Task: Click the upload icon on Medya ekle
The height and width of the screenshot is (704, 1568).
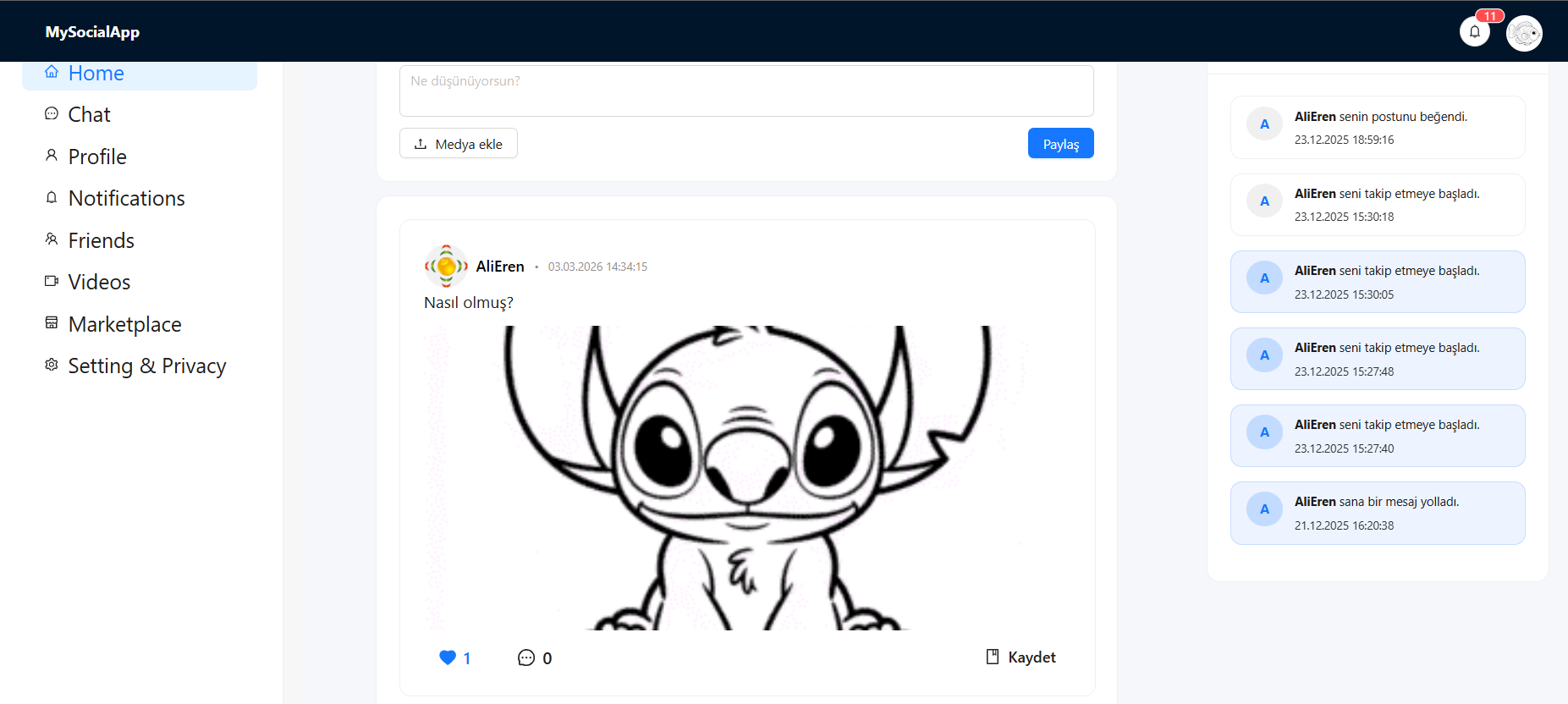Action: pos(421,144)
